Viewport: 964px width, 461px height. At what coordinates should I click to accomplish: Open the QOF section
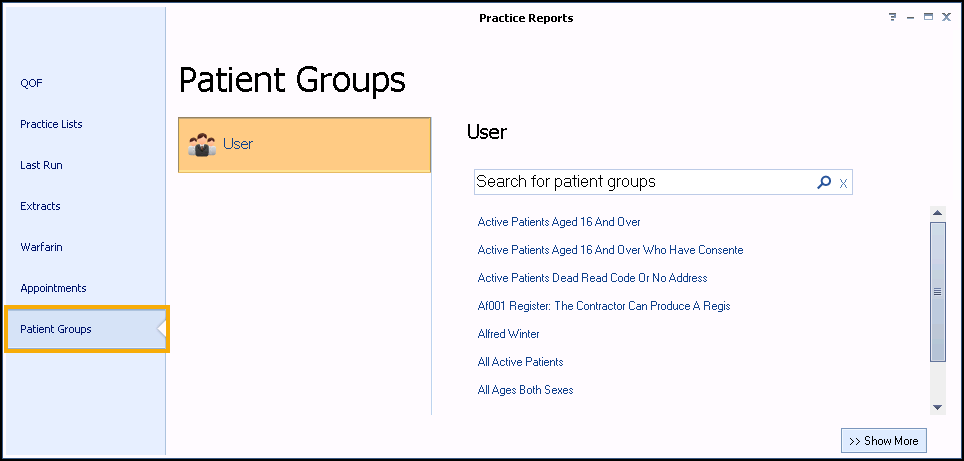pyautogui.click(x=32, y=83)
